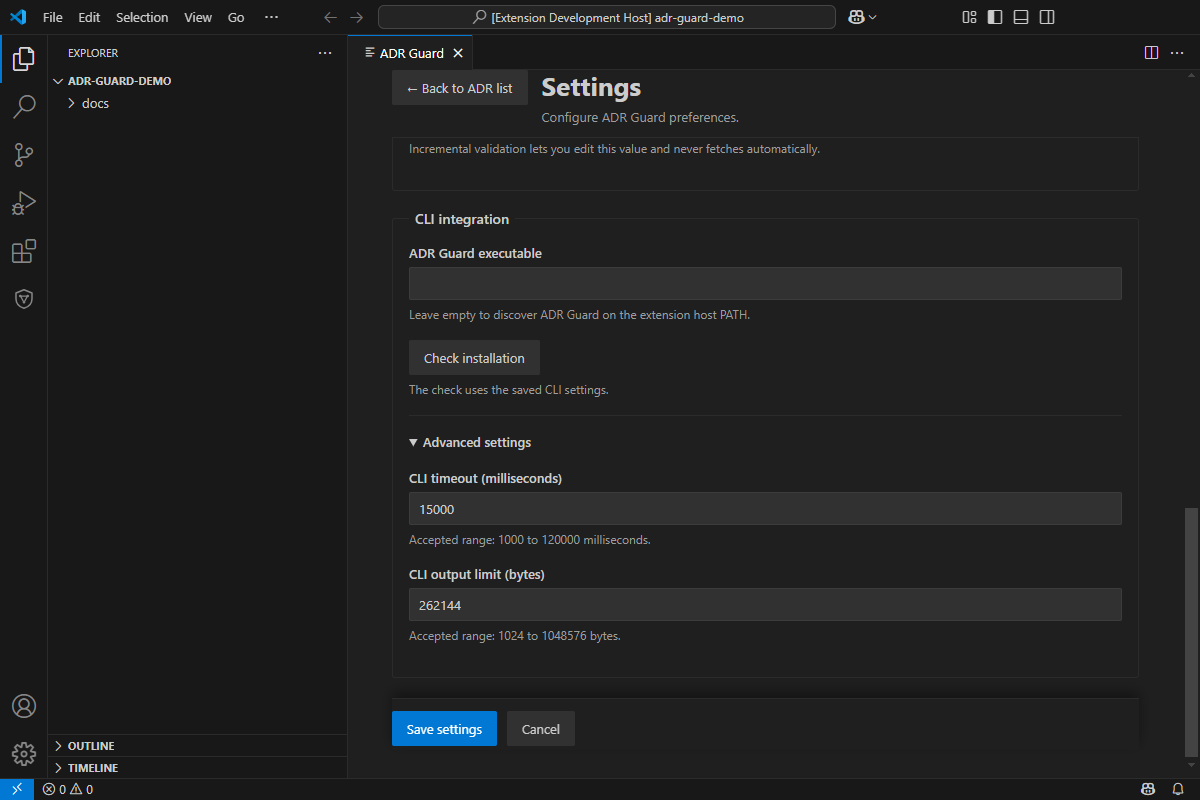The width and height of the screenshot is (1200, 800).
Task: Click the Settings heading
Action: (x=591, y=88)
